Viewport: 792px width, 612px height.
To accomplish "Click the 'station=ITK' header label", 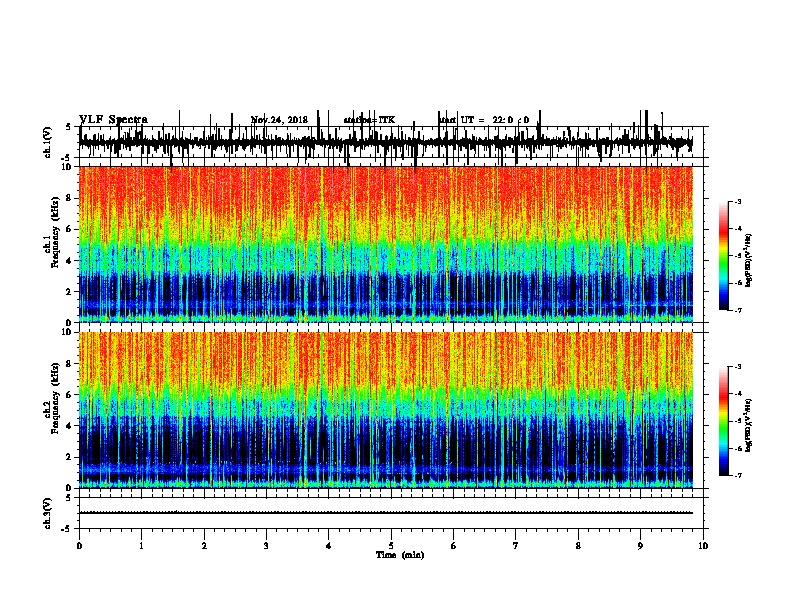I will point(369,120).
